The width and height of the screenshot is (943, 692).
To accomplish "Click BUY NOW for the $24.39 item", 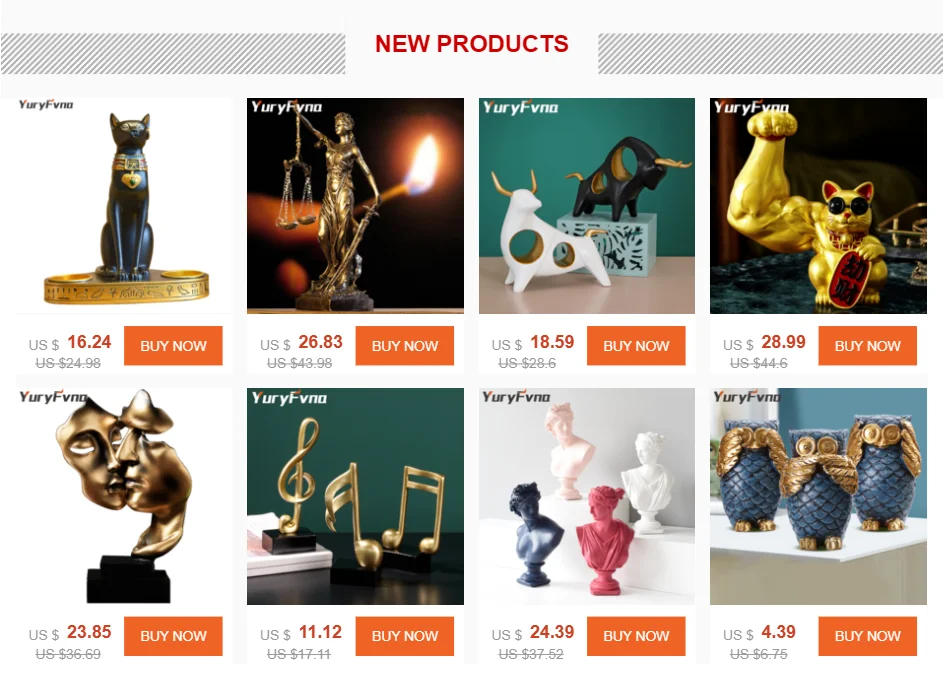I will tap(636, 635).
